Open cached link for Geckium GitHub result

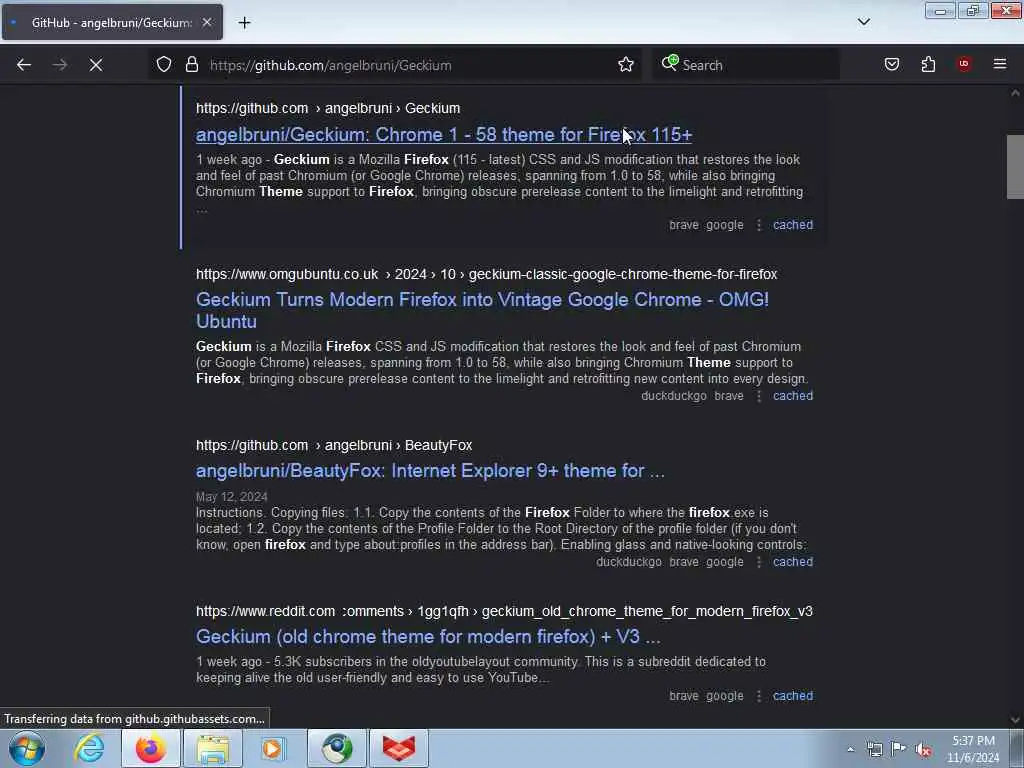(793, 225)
